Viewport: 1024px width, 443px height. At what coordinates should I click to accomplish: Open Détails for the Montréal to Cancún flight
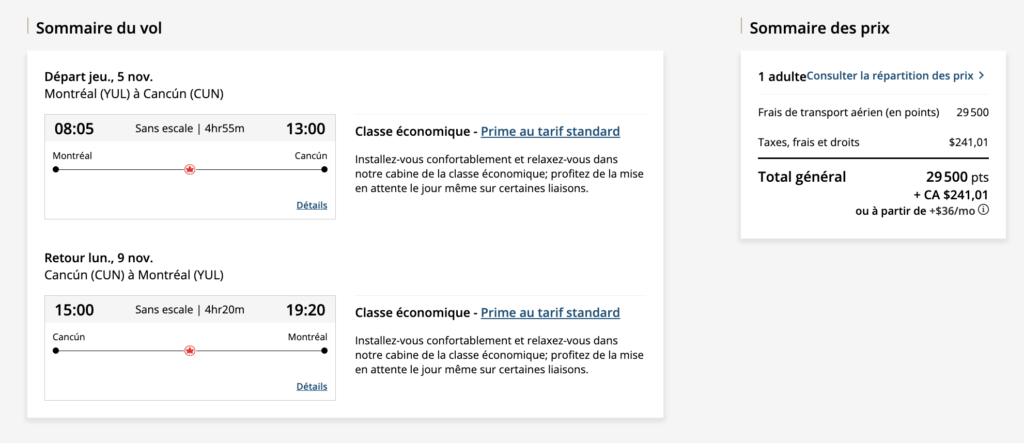[x=311, y=205]
